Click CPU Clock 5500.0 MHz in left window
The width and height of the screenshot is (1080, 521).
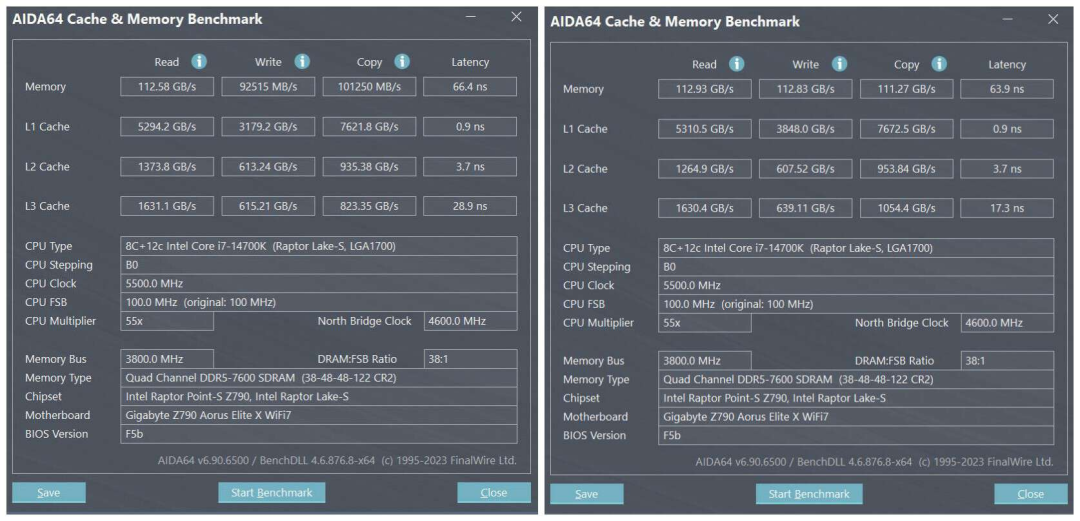319,283
